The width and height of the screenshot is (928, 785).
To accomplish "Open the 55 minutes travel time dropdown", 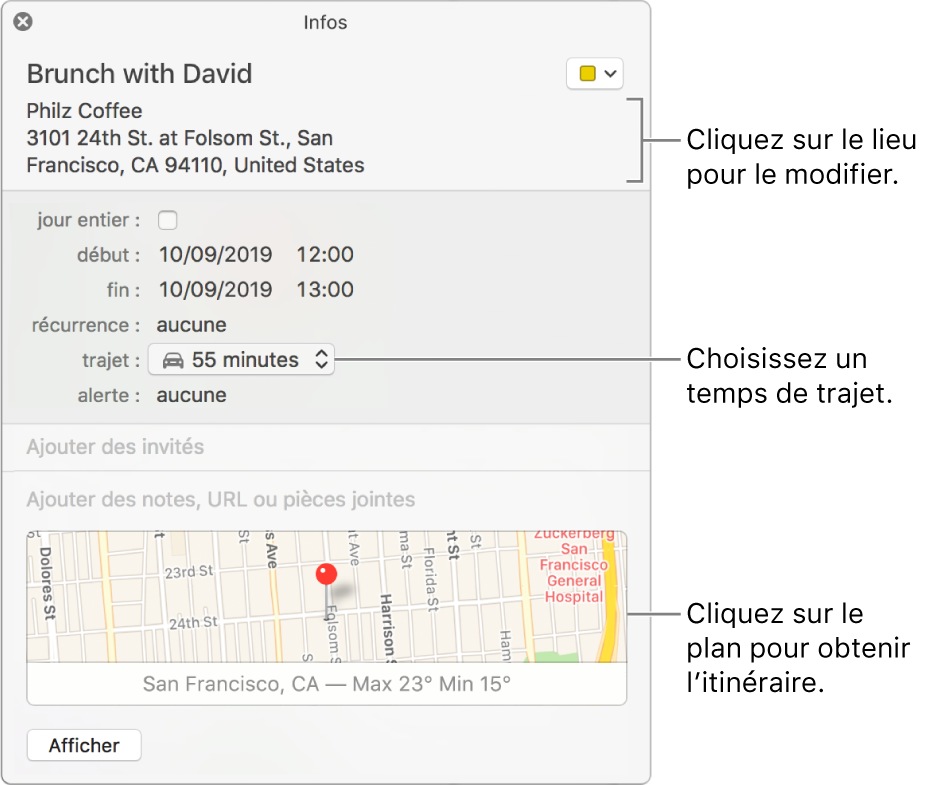I will (240, 359).
